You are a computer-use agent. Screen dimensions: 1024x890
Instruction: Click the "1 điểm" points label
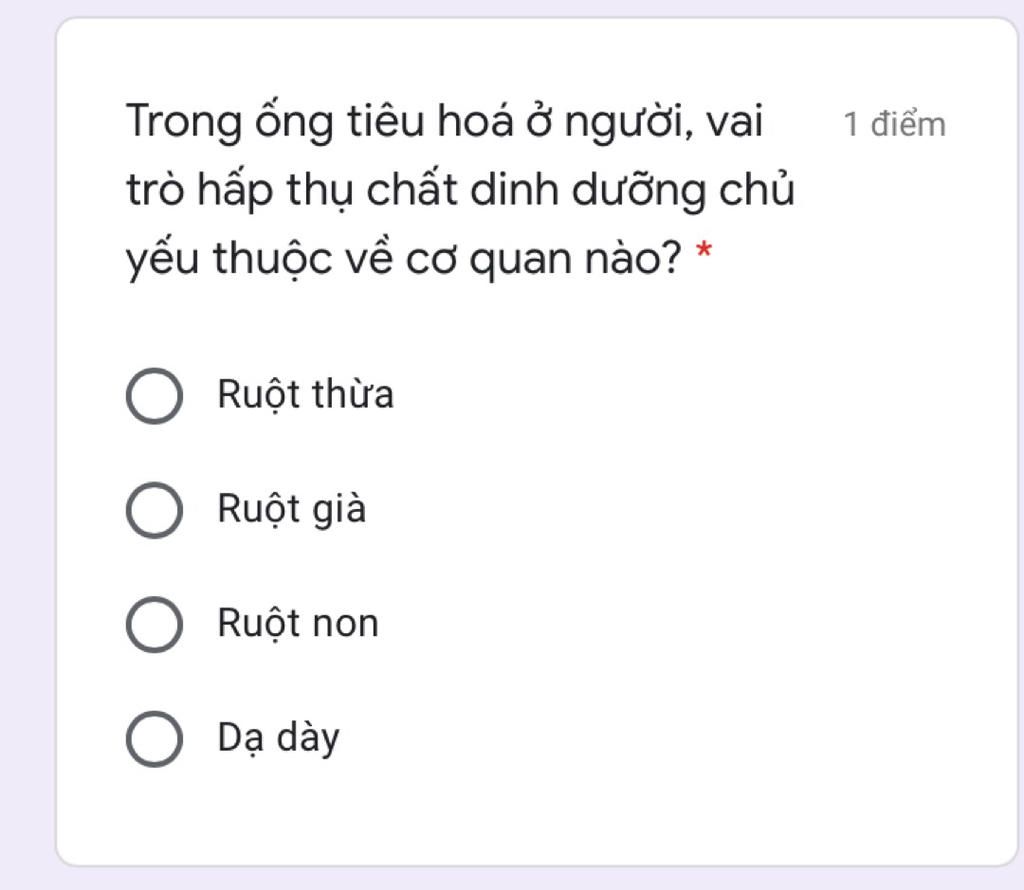[x=894, y=125]
